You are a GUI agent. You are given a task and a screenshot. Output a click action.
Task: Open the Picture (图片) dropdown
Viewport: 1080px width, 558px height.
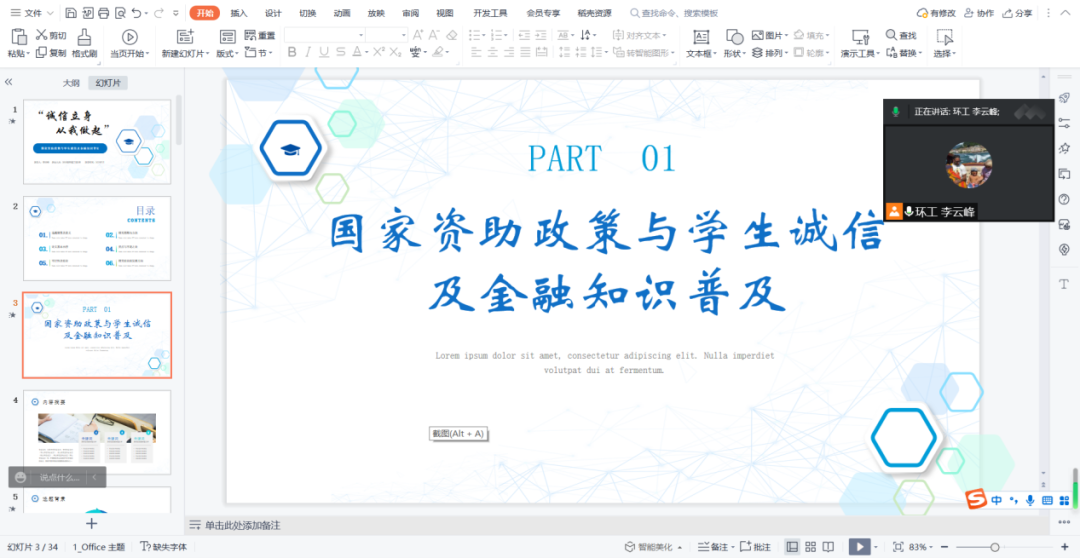(x=769, y=35)
